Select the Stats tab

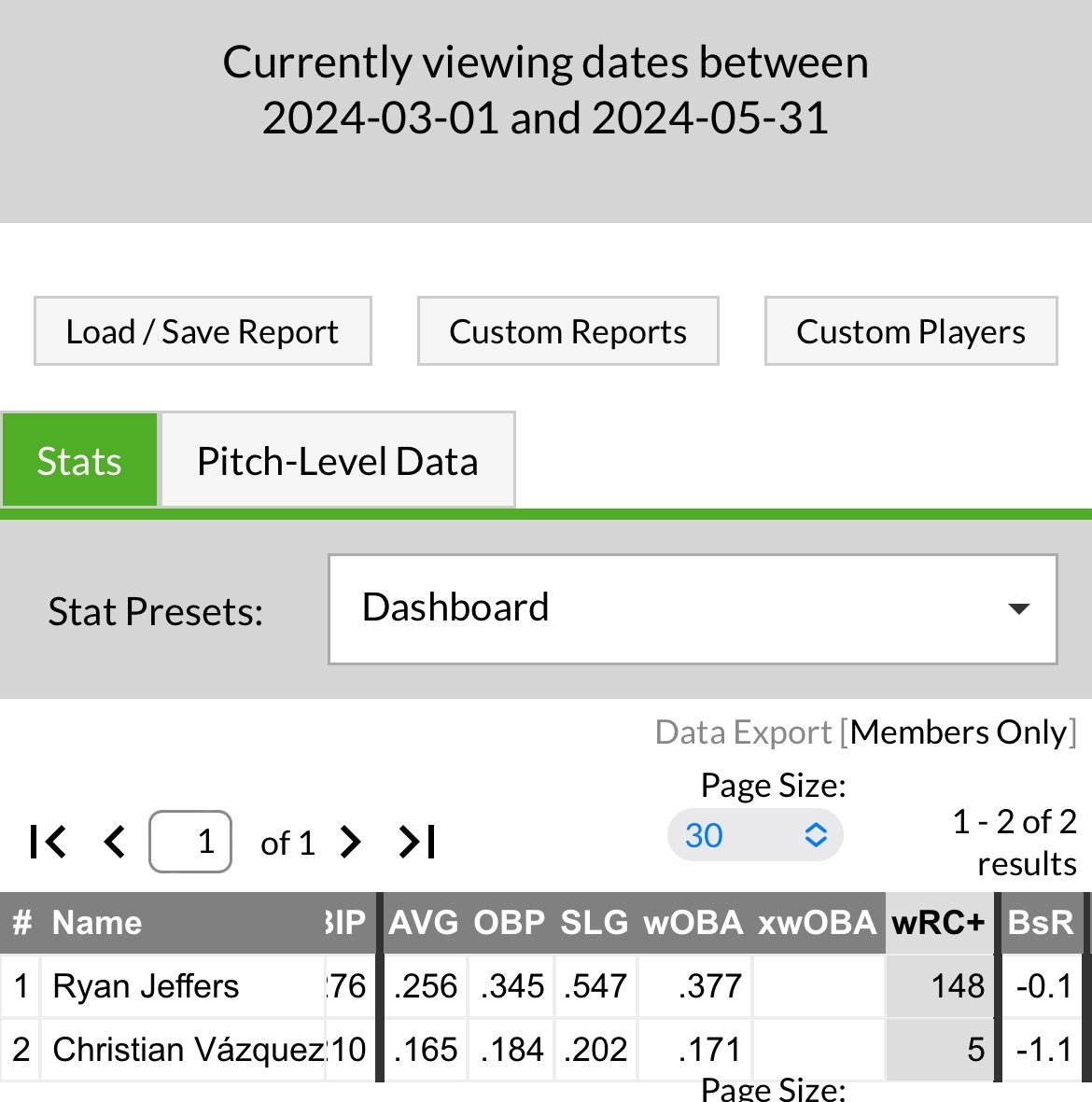coord(79,461)
